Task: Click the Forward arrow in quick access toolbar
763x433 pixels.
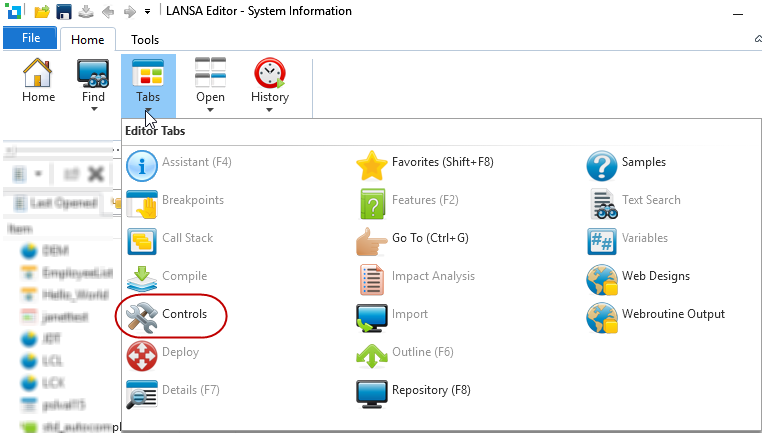Action: [129, 11]
